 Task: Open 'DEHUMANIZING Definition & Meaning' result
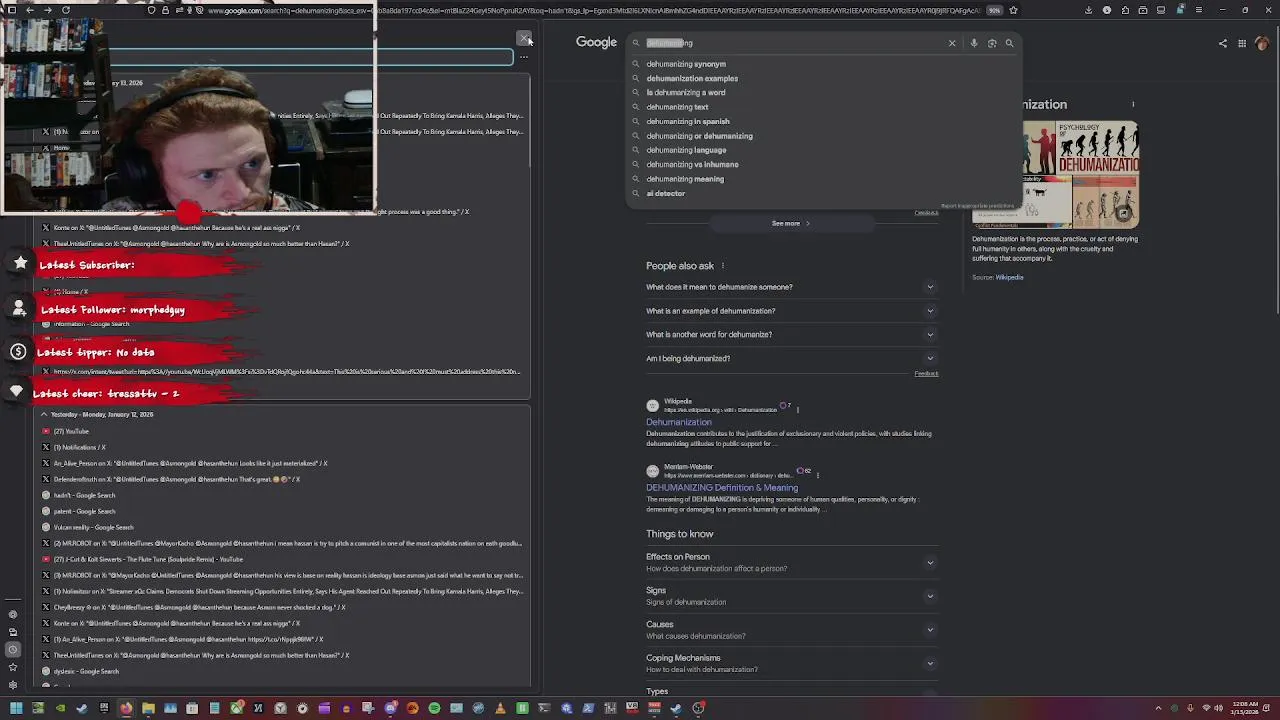(722, 488)
